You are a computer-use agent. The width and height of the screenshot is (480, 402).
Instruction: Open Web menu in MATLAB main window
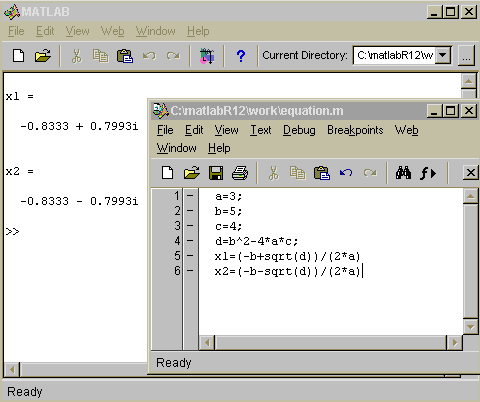(113, 31)
